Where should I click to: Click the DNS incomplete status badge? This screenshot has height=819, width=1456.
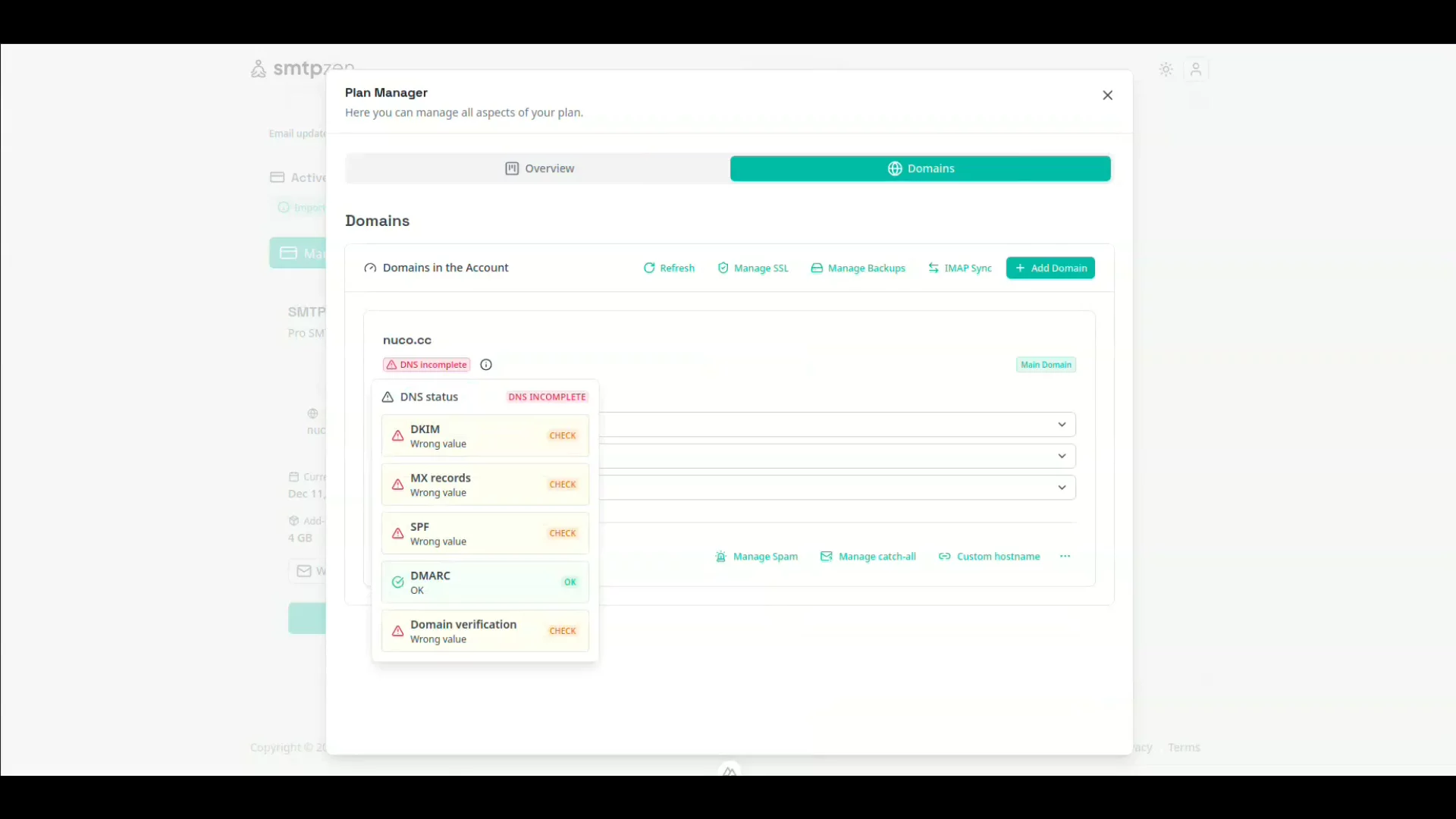[x=426, y=365]
